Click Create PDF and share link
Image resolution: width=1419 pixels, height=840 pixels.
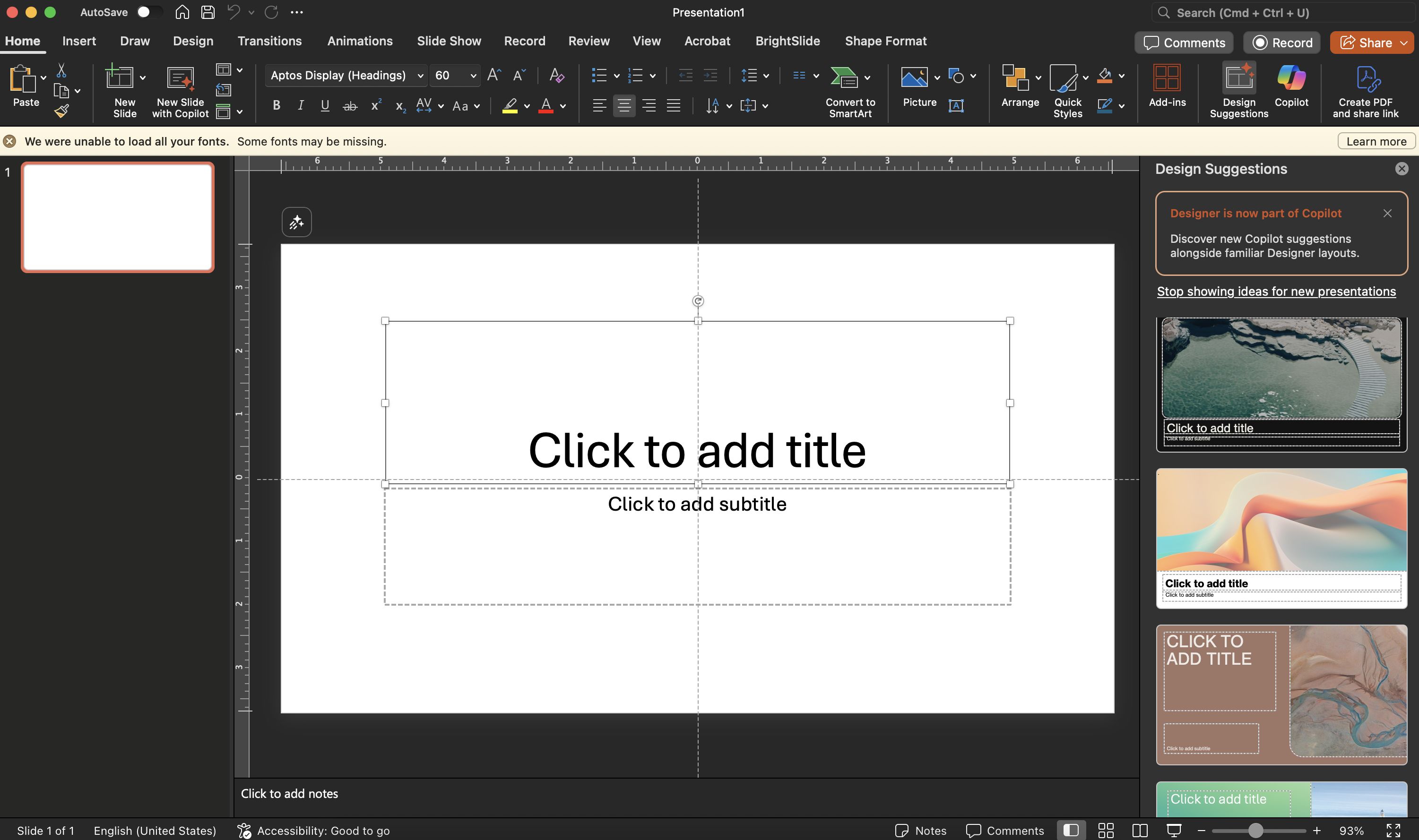tap(1367, 91)
